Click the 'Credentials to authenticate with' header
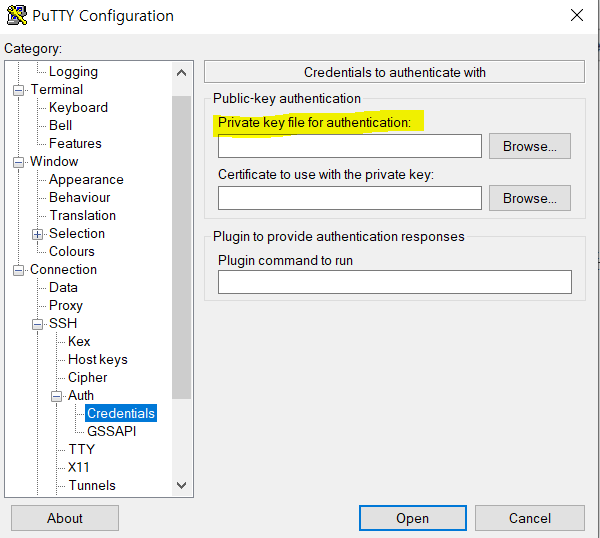Viewport: 600px width, 538px height. coord(395,72)
